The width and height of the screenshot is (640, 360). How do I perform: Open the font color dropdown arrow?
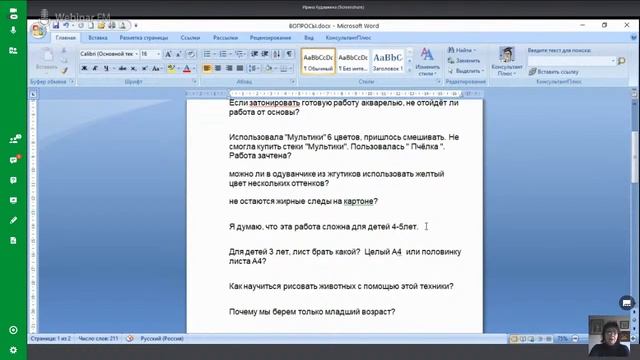(194, 68)
